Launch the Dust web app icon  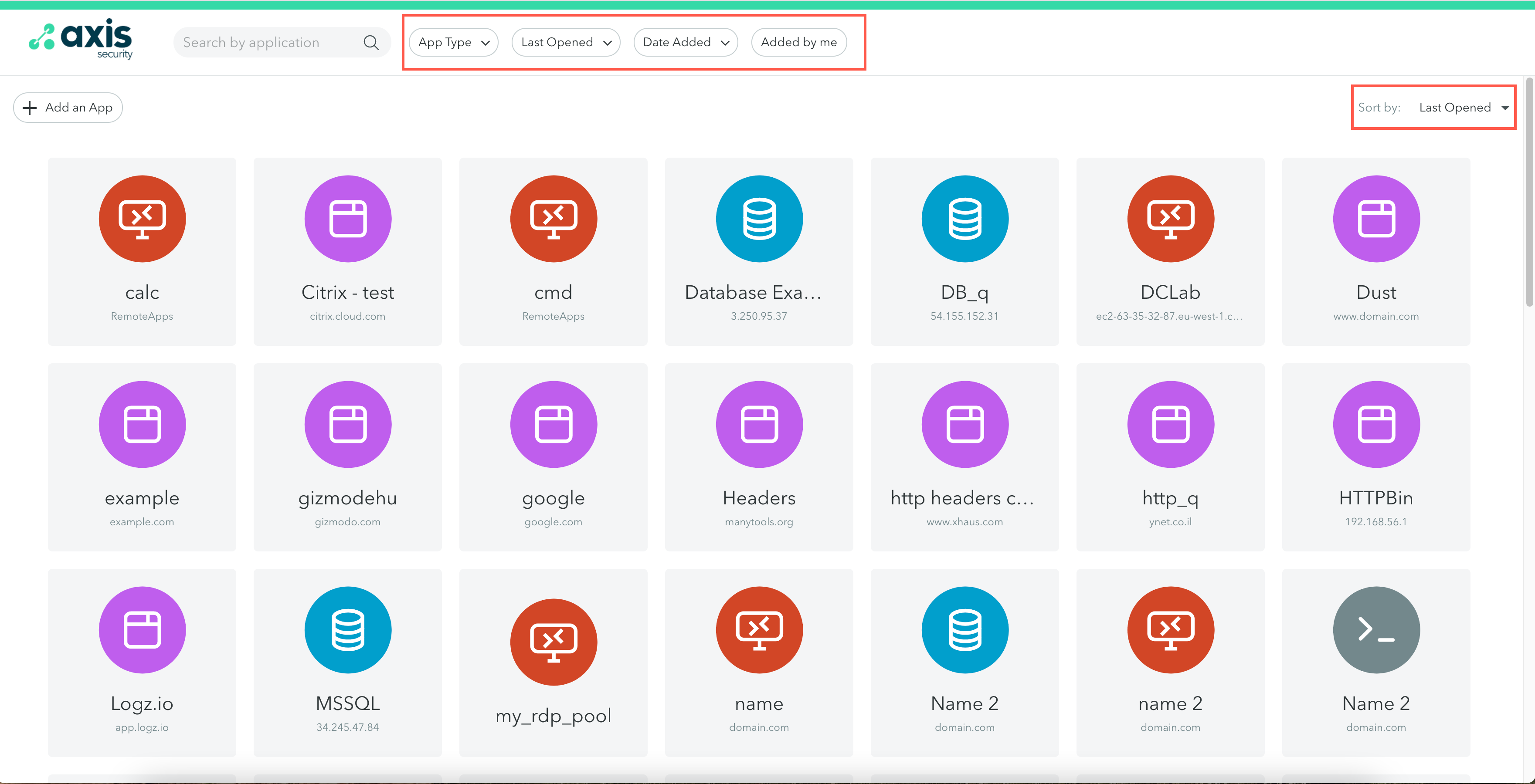pyautogui.click(x=1376, y=219)
